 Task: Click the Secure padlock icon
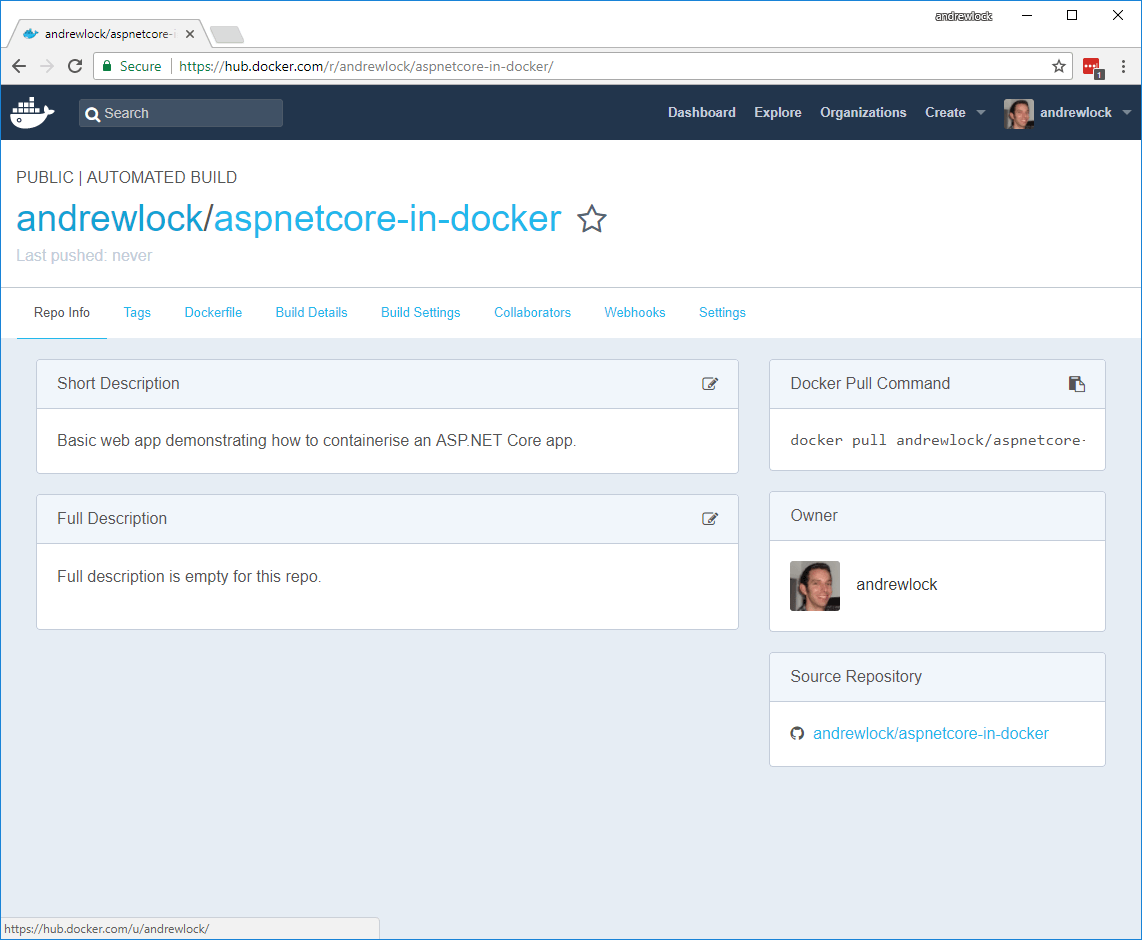107,66
